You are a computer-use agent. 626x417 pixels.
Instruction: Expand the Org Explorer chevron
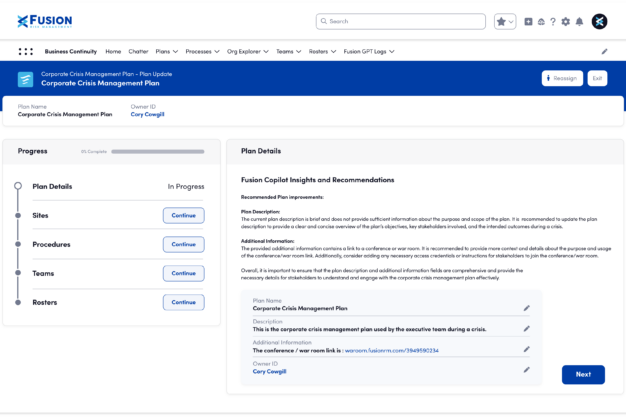coord(266,52)
